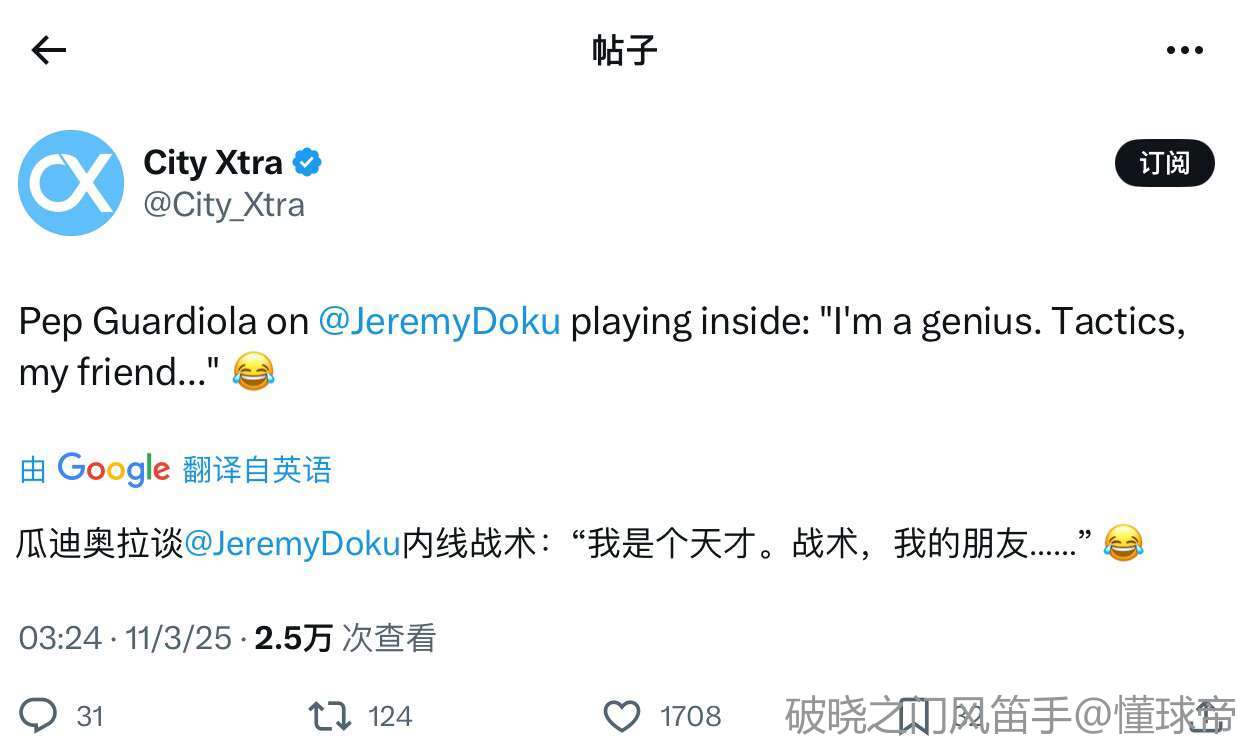
Task: Click the blue verified badge
Action: [307, 162]
